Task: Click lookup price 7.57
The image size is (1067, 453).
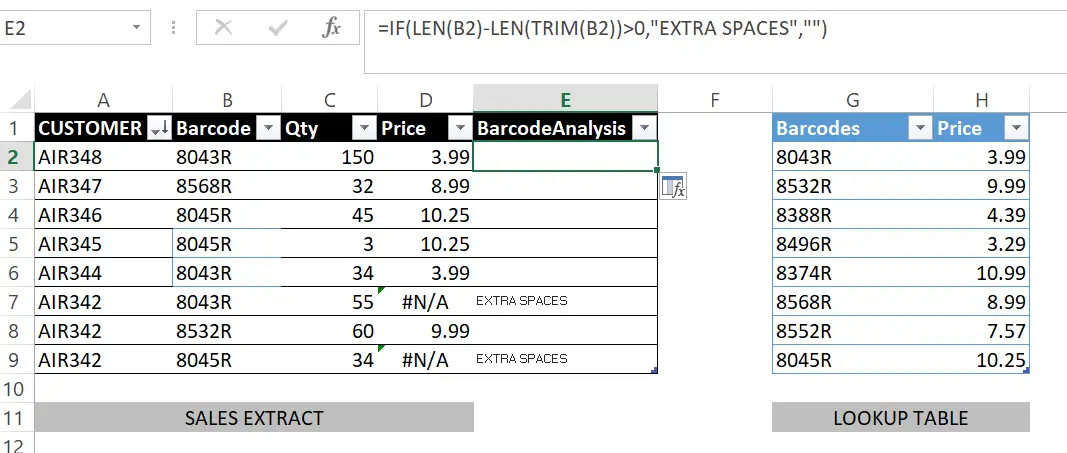Action: pos(981,331)
